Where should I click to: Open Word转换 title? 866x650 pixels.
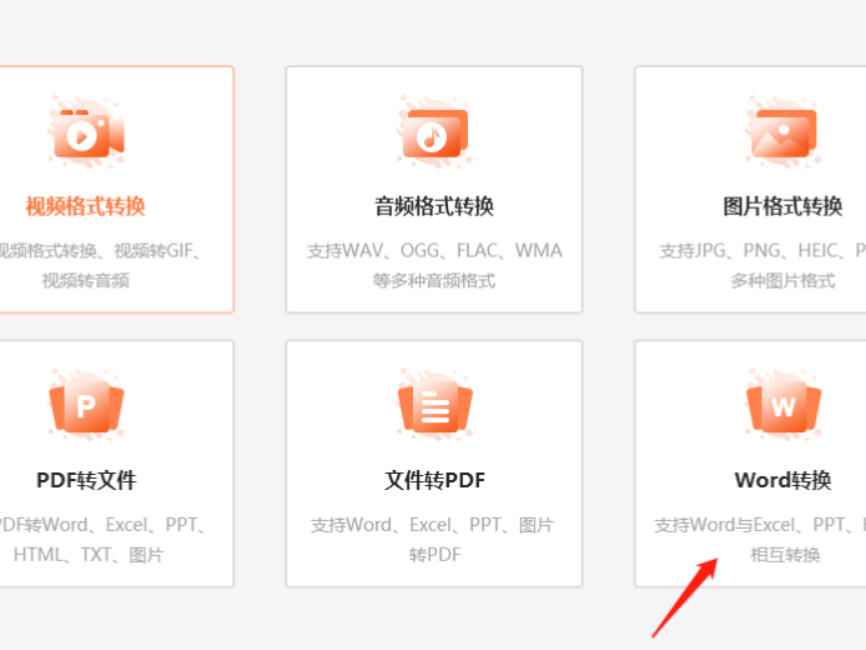coord(783,480)
